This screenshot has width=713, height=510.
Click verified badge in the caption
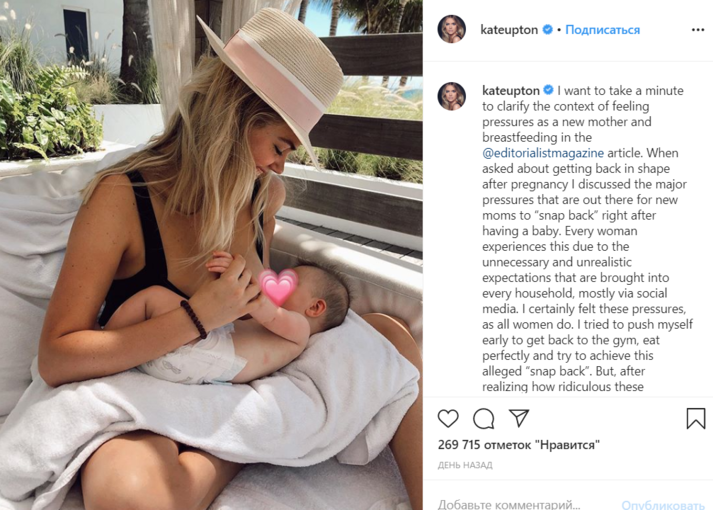coord(548,90)
